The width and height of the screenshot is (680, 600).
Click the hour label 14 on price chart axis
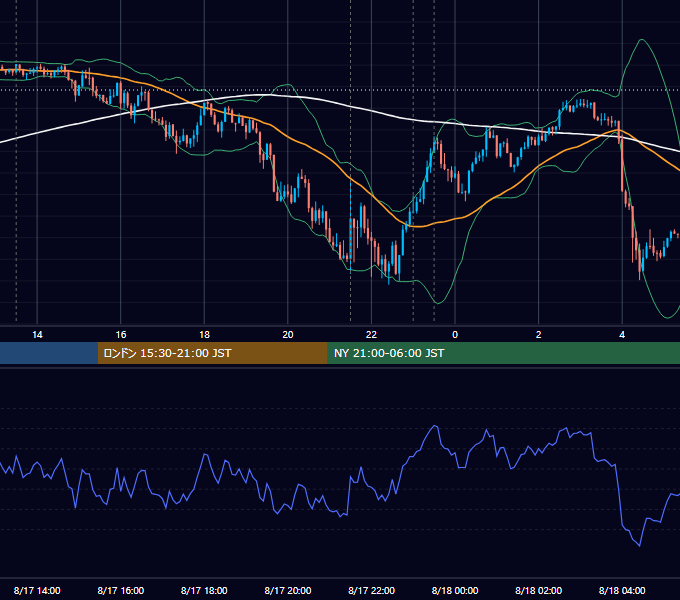pyautogui.click(x=37, y=335)
